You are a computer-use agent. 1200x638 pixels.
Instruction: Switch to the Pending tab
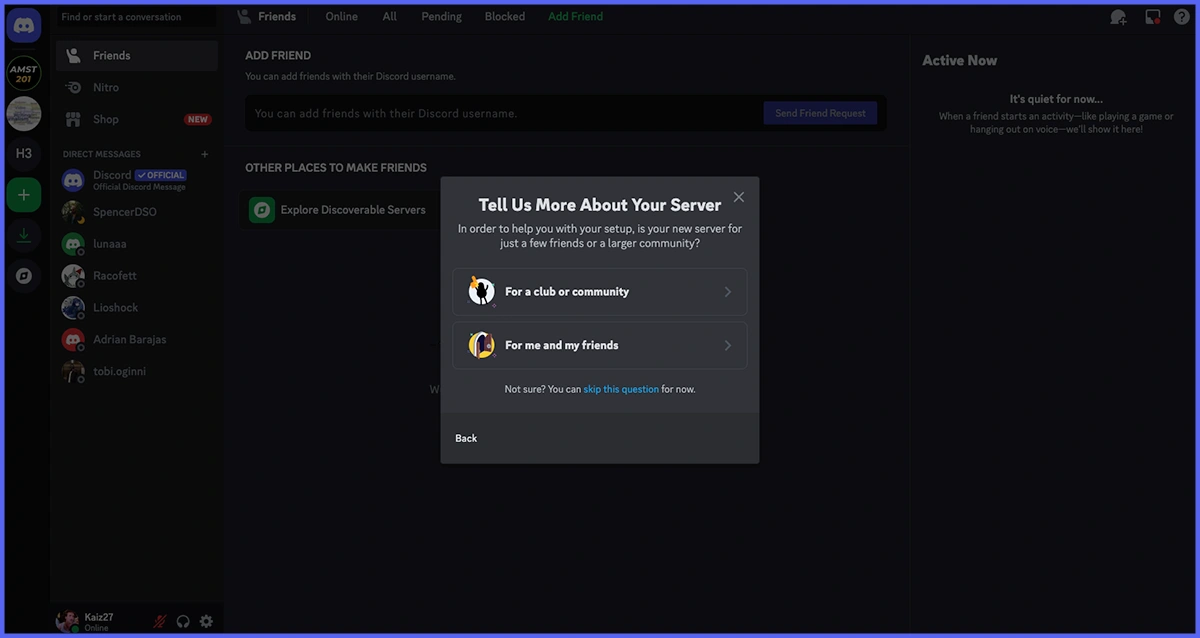[x=441, y=17]
